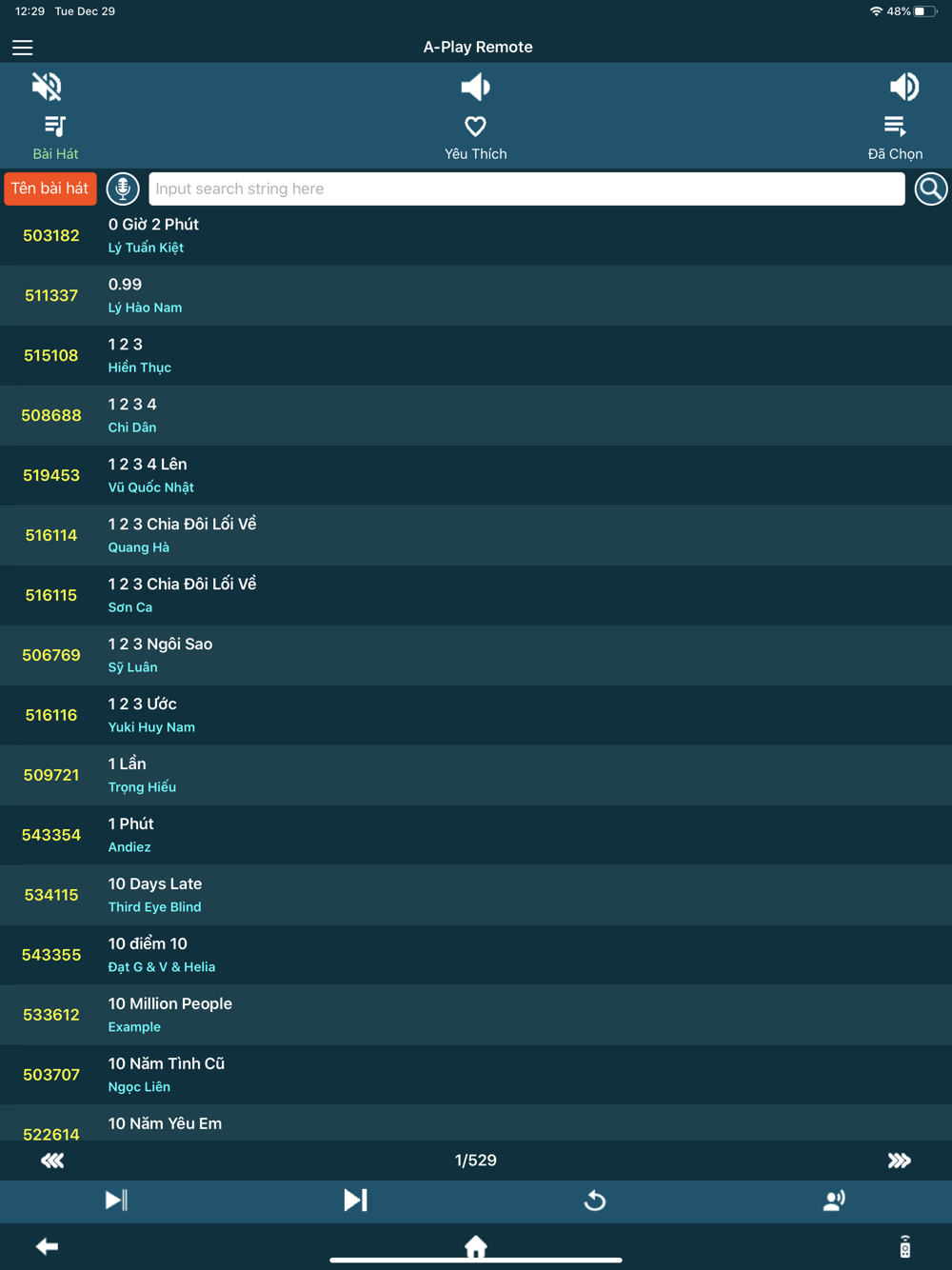This screenshot has height=1270, width=952.
Task: Click artist name Ngọc Liên
Action: (139, 1087)
